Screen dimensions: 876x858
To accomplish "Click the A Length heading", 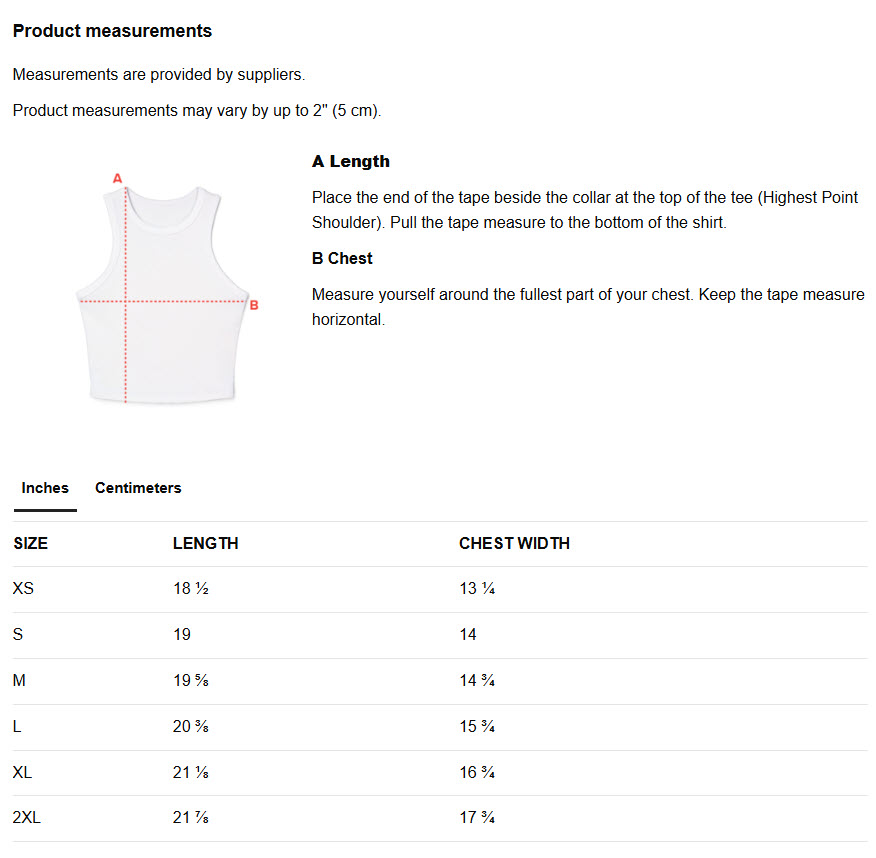I will point(351,161).
